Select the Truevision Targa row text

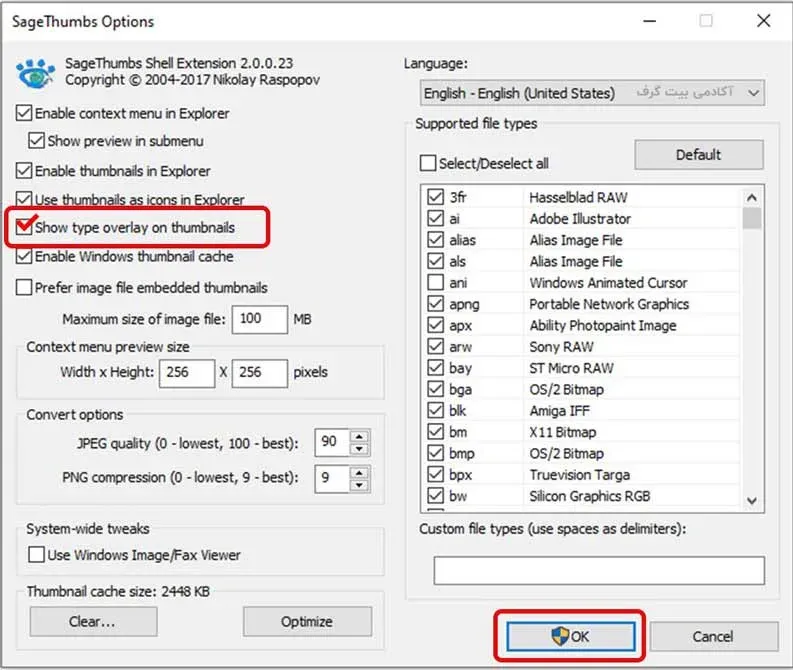click(580, 475)
